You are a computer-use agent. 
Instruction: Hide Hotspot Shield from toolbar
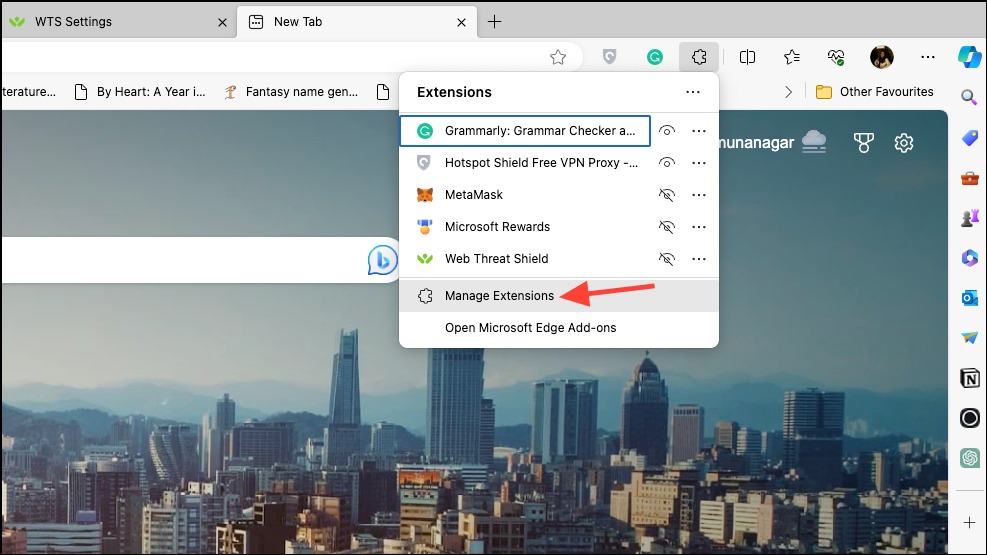667,163
